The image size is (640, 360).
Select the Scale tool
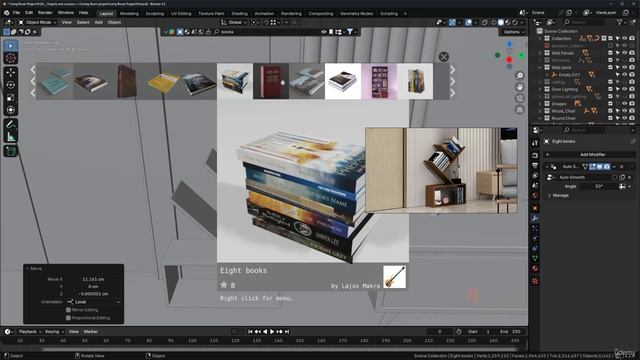point(11,98)
